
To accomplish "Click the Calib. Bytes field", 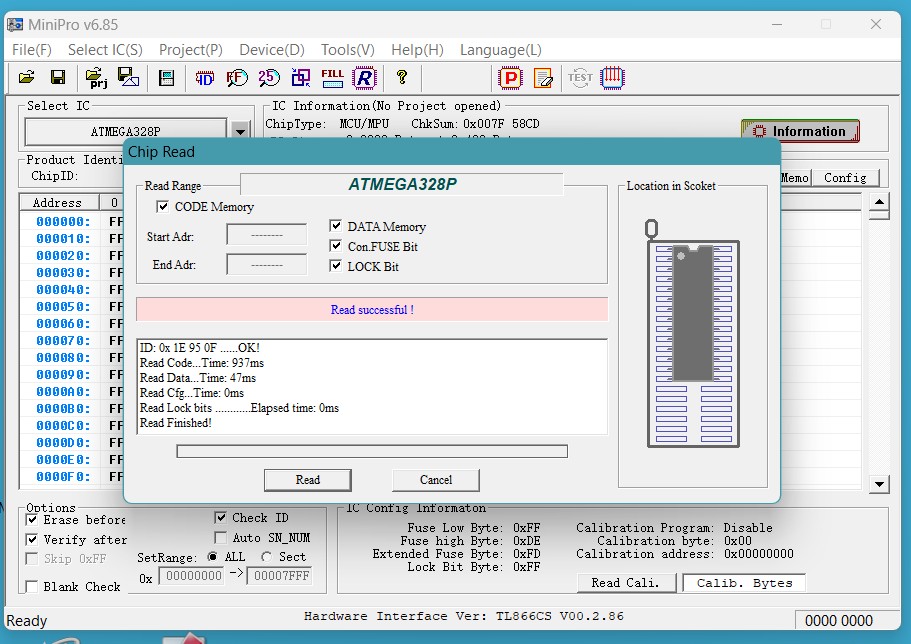I will (744, 582).
